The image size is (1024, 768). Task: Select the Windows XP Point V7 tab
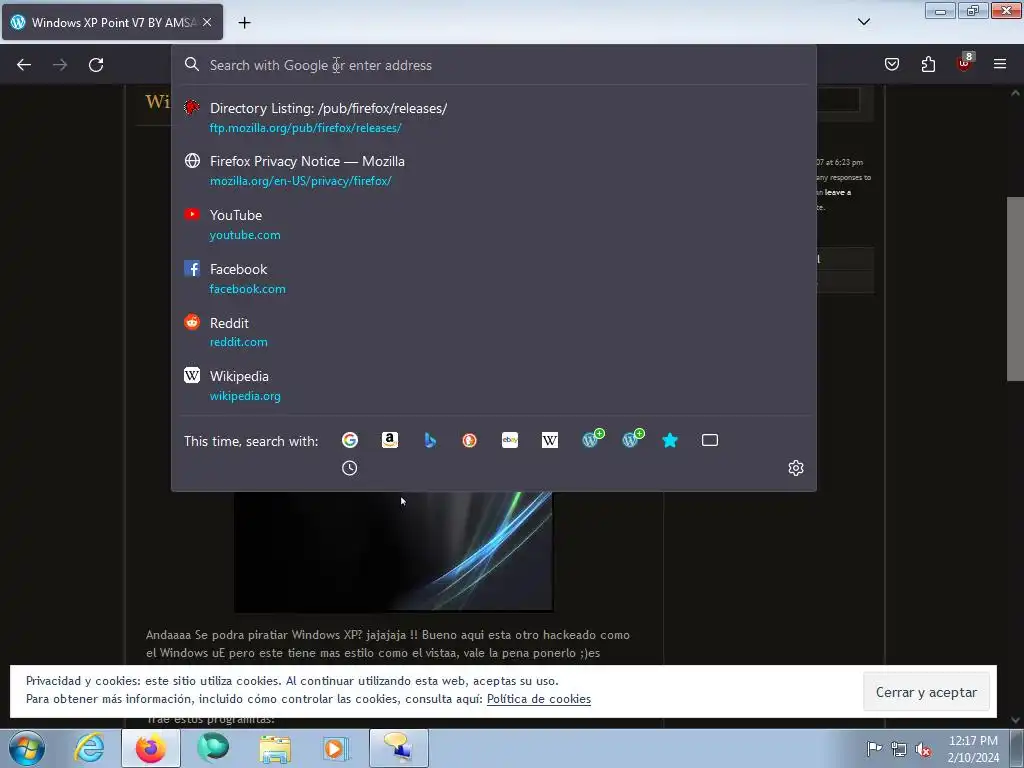point(112,22)
